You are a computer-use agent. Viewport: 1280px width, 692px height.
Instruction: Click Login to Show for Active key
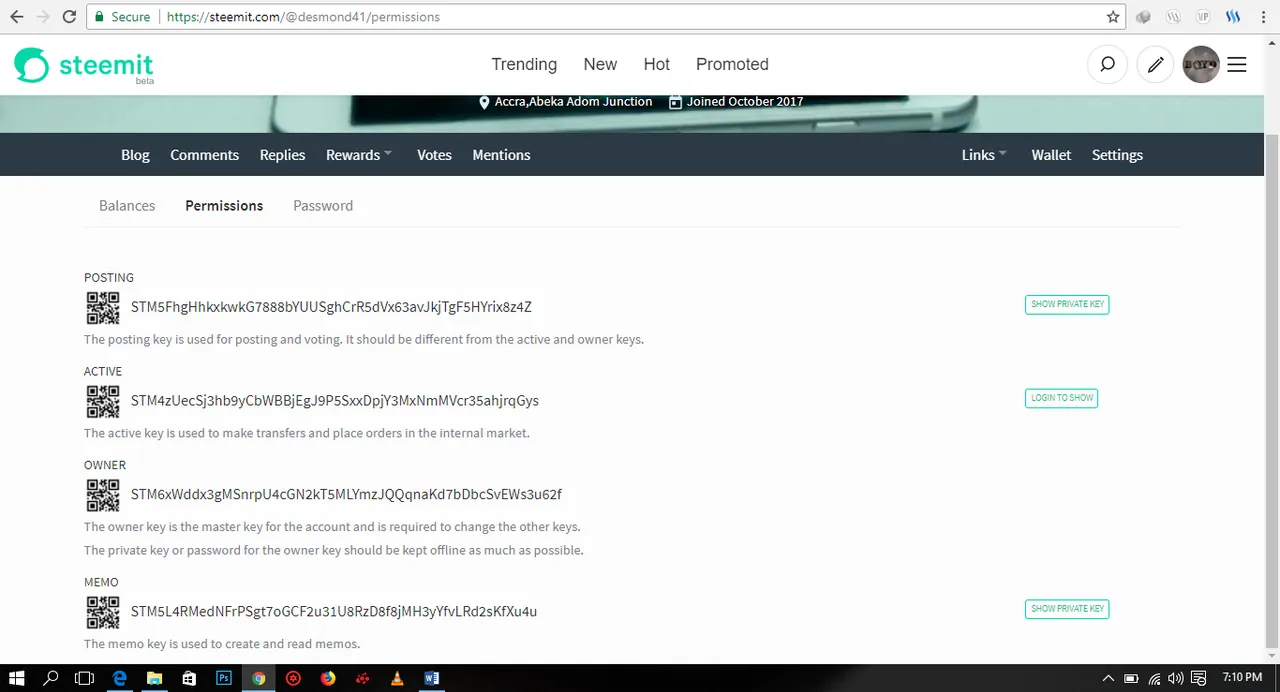[x=1062, y=398]
